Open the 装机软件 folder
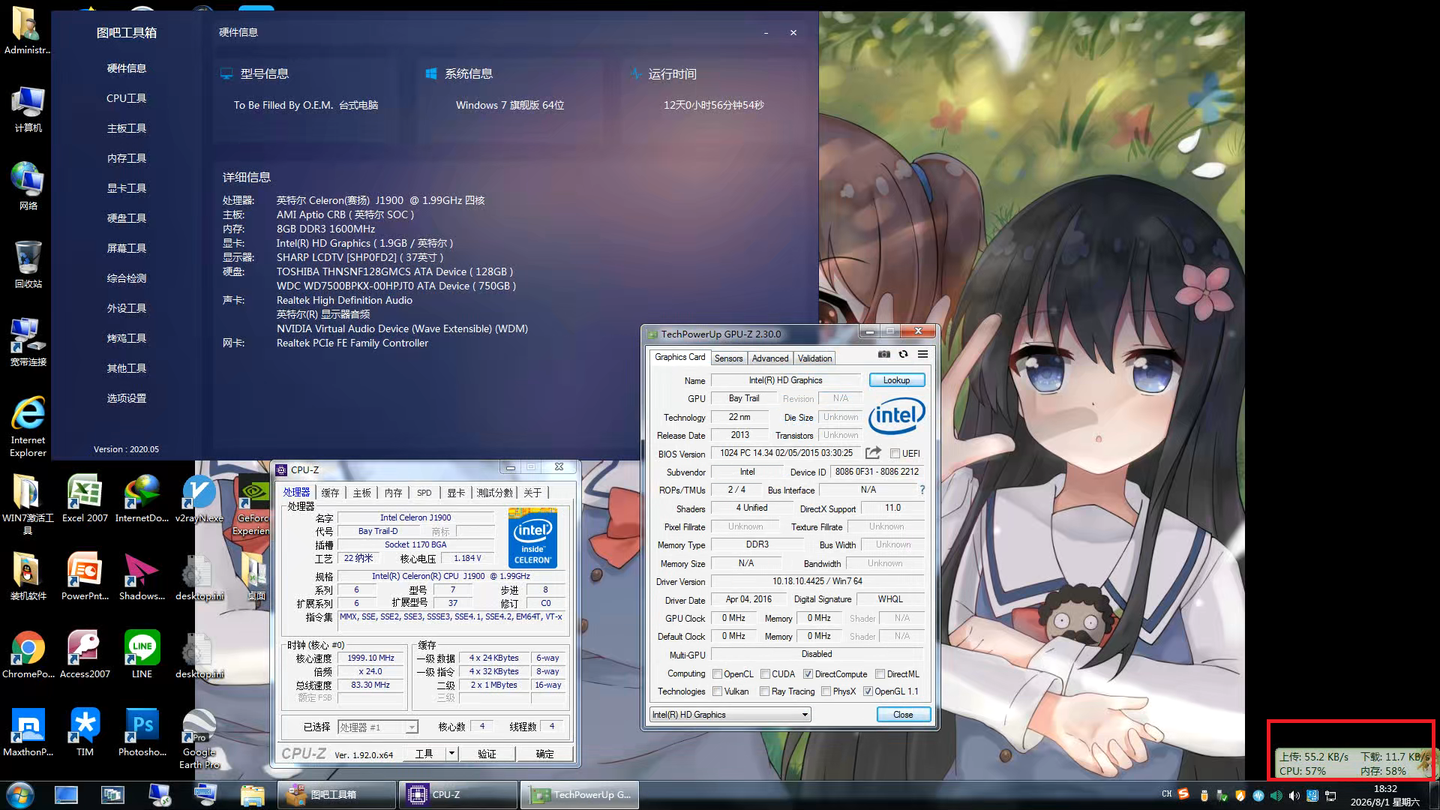This screenshot has height=810, width=1440. [x=28, y=577]
